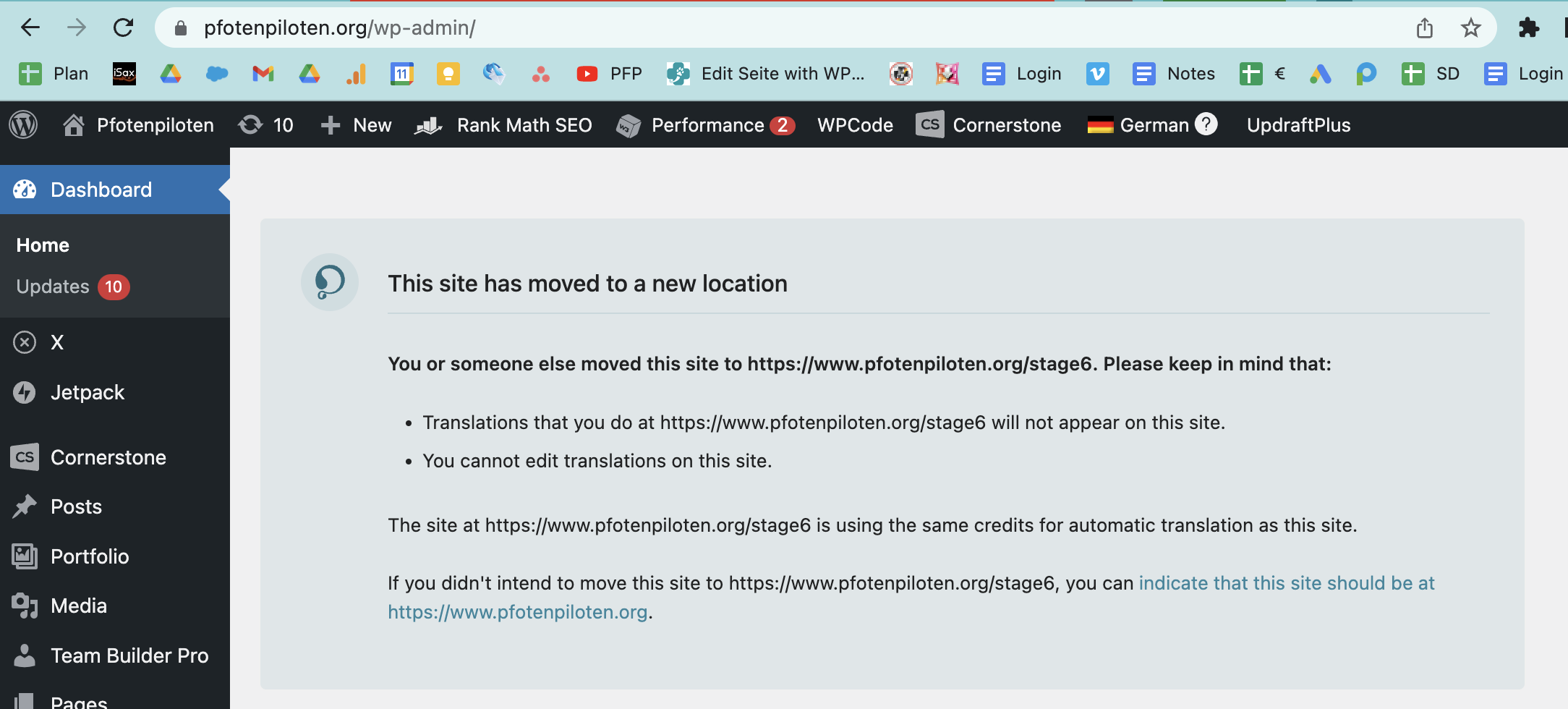Open the PFP YouTube bookmark

tap(609, 74)
